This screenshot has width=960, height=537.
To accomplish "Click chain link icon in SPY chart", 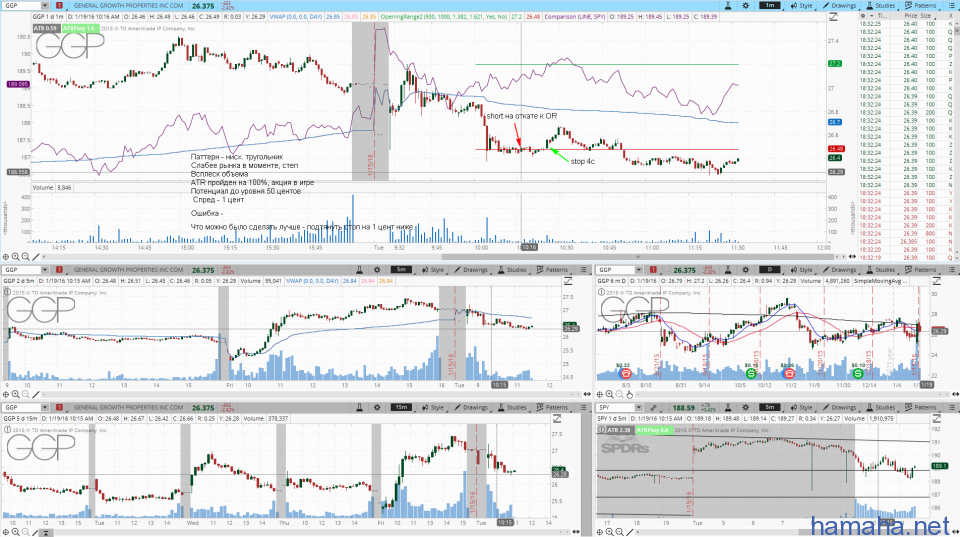I will pos(654,407).
